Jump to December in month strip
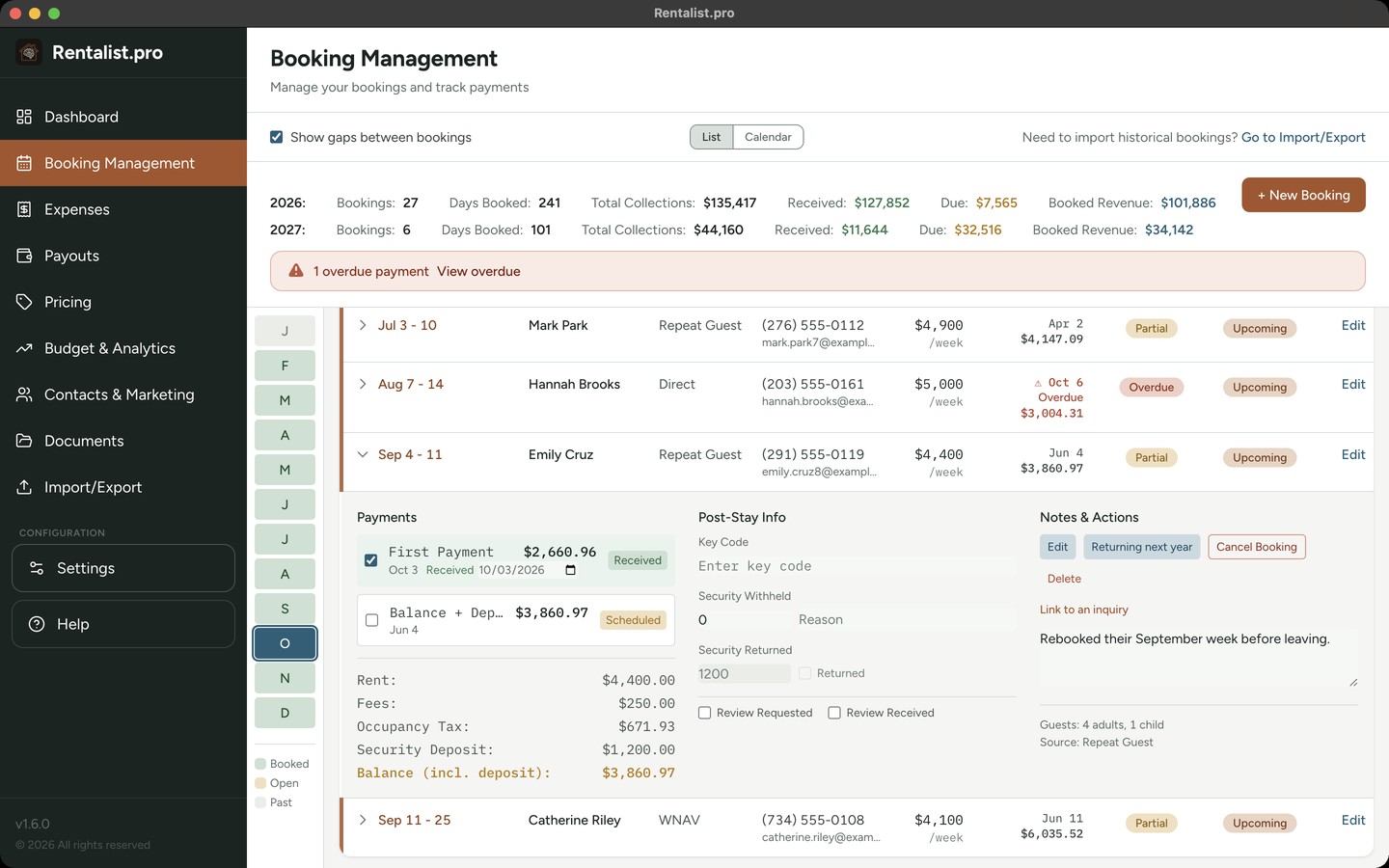The image size is (1389, 868). [285, 713]
